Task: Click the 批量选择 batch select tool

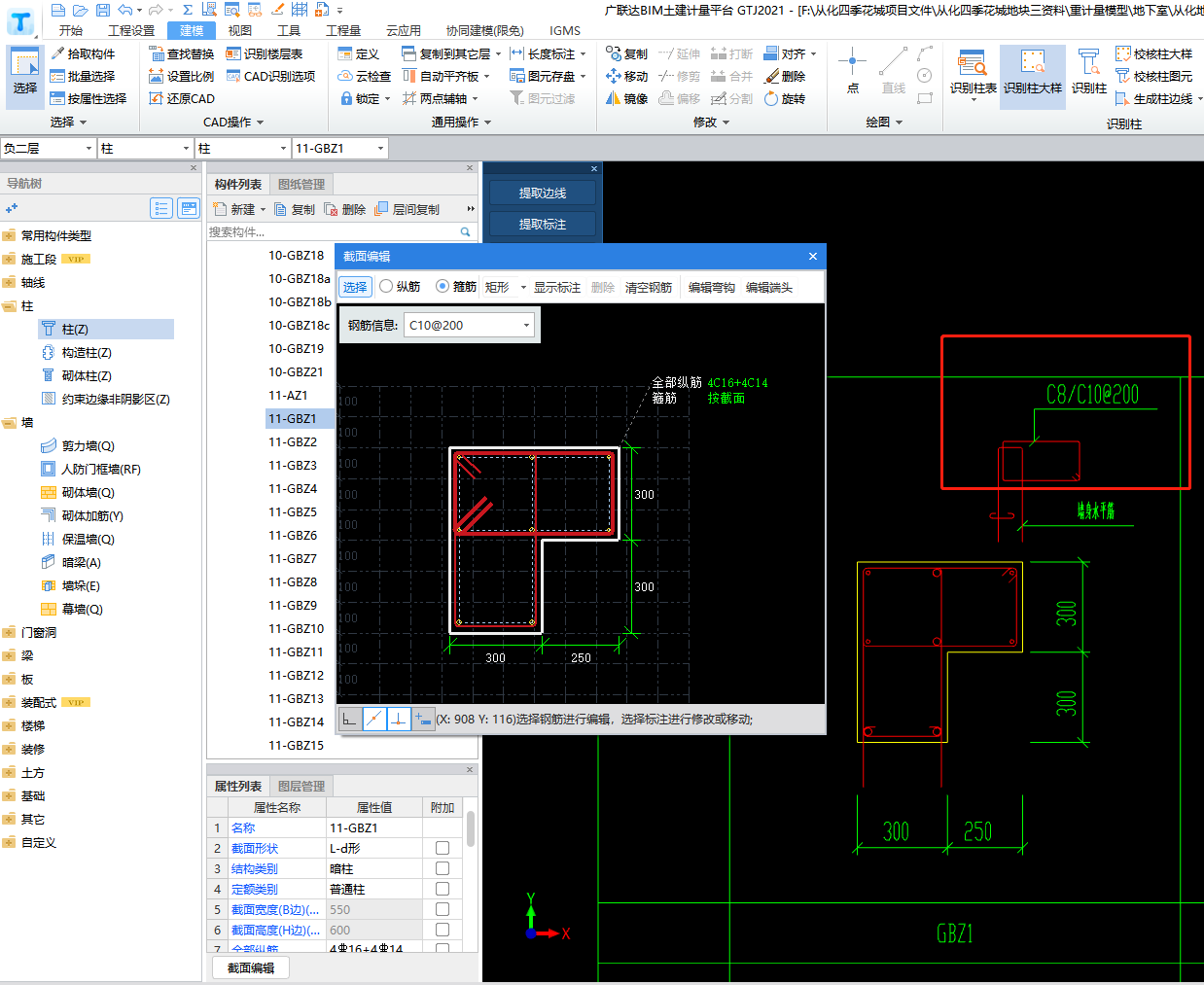Action: point(83,76)
